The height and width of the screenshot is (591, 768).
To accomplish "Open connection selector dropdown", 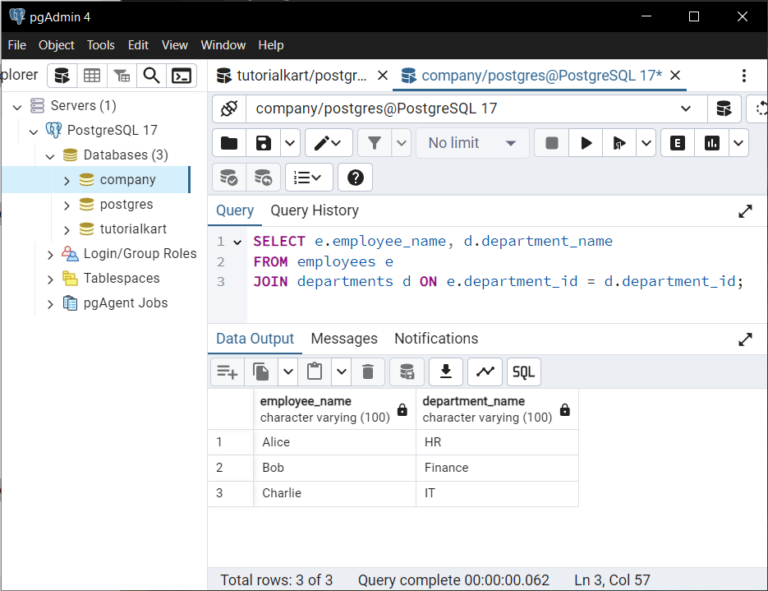I will pyautogui.click(x=686, y=109).
